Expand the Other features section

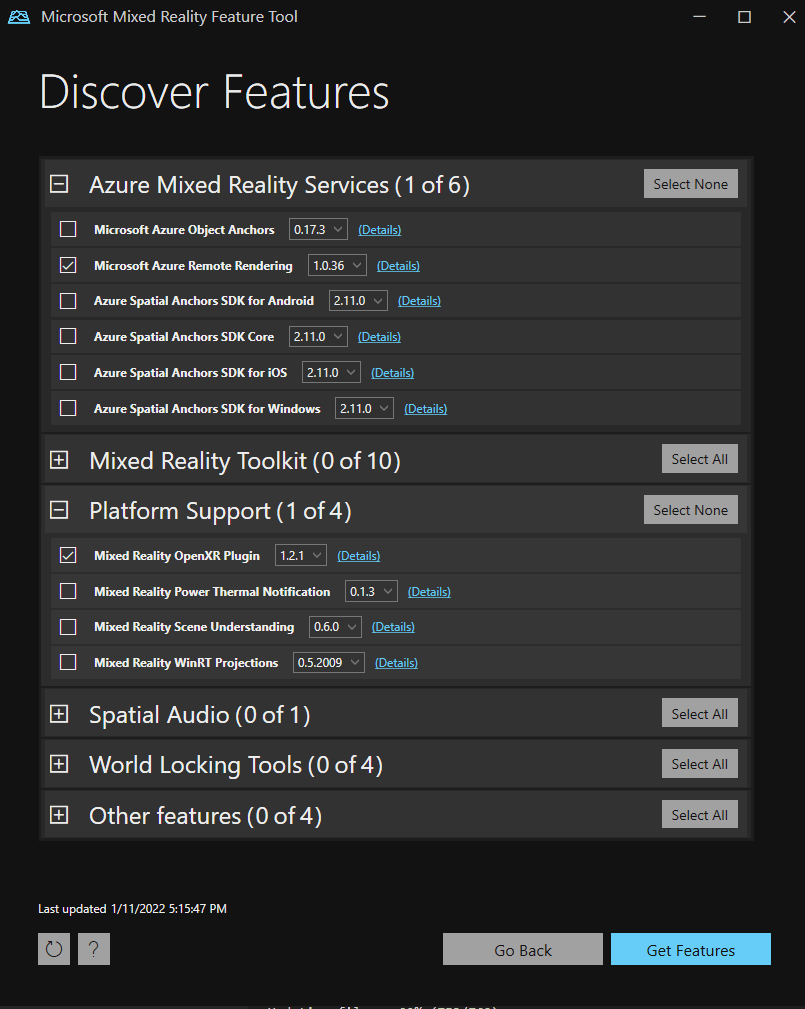point(58,814)
